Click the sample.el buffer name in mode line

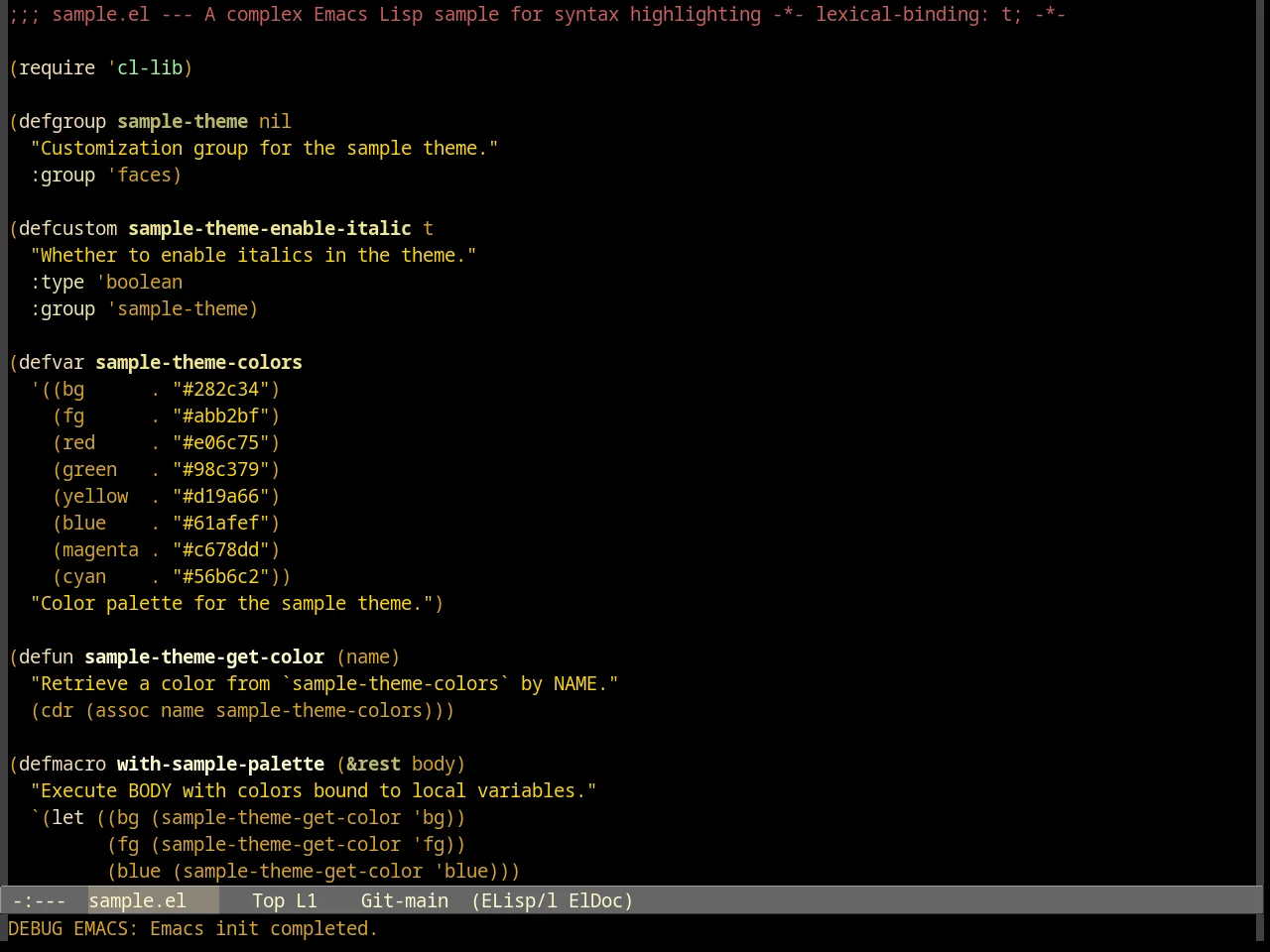(138, 900)
